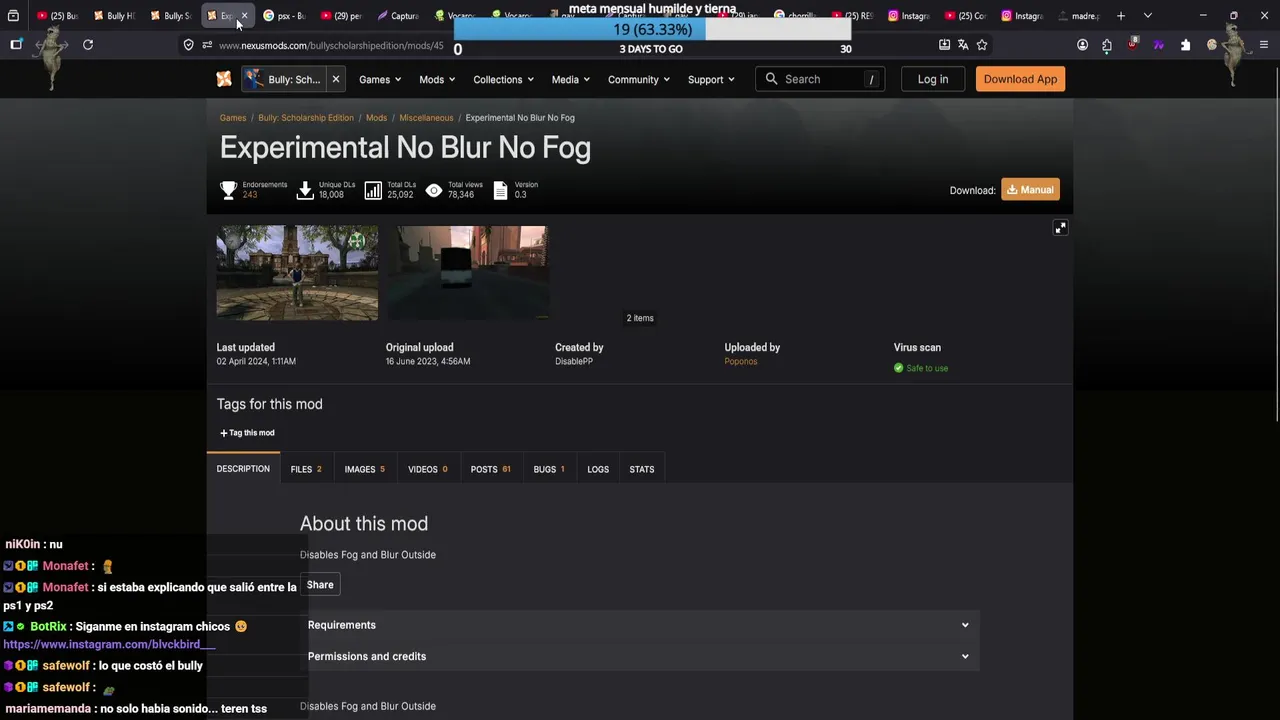This screenshot has width=1280, height=720.
Task: Switch to the Stats tab
Action: click(642, 469)
